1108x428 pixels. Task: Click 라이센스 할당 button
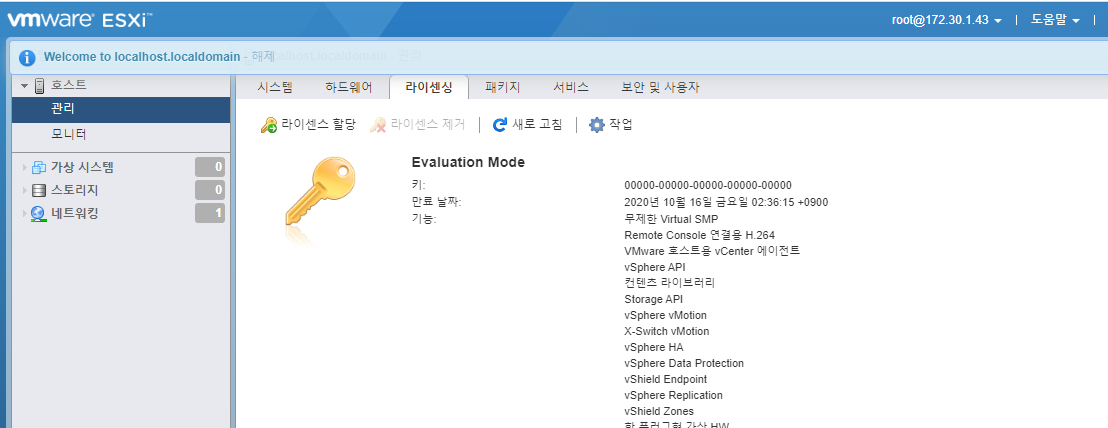point(308,125)
